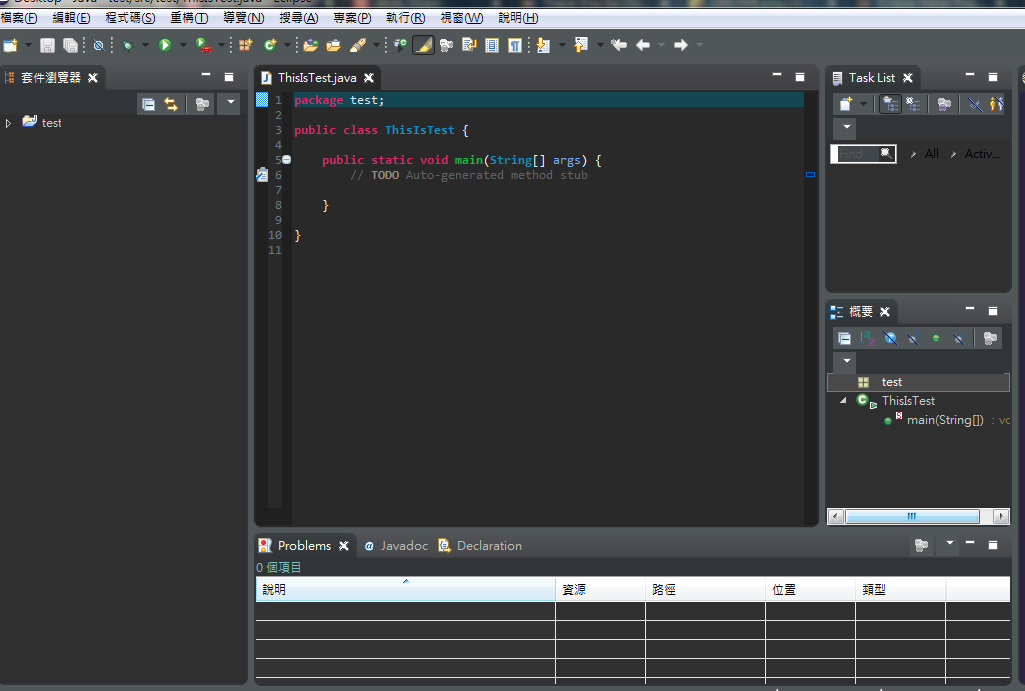Screen dimensions: 1025x691
Task: Toggle Scheduled presentation in Task List
Action: [x=913, y=104]
